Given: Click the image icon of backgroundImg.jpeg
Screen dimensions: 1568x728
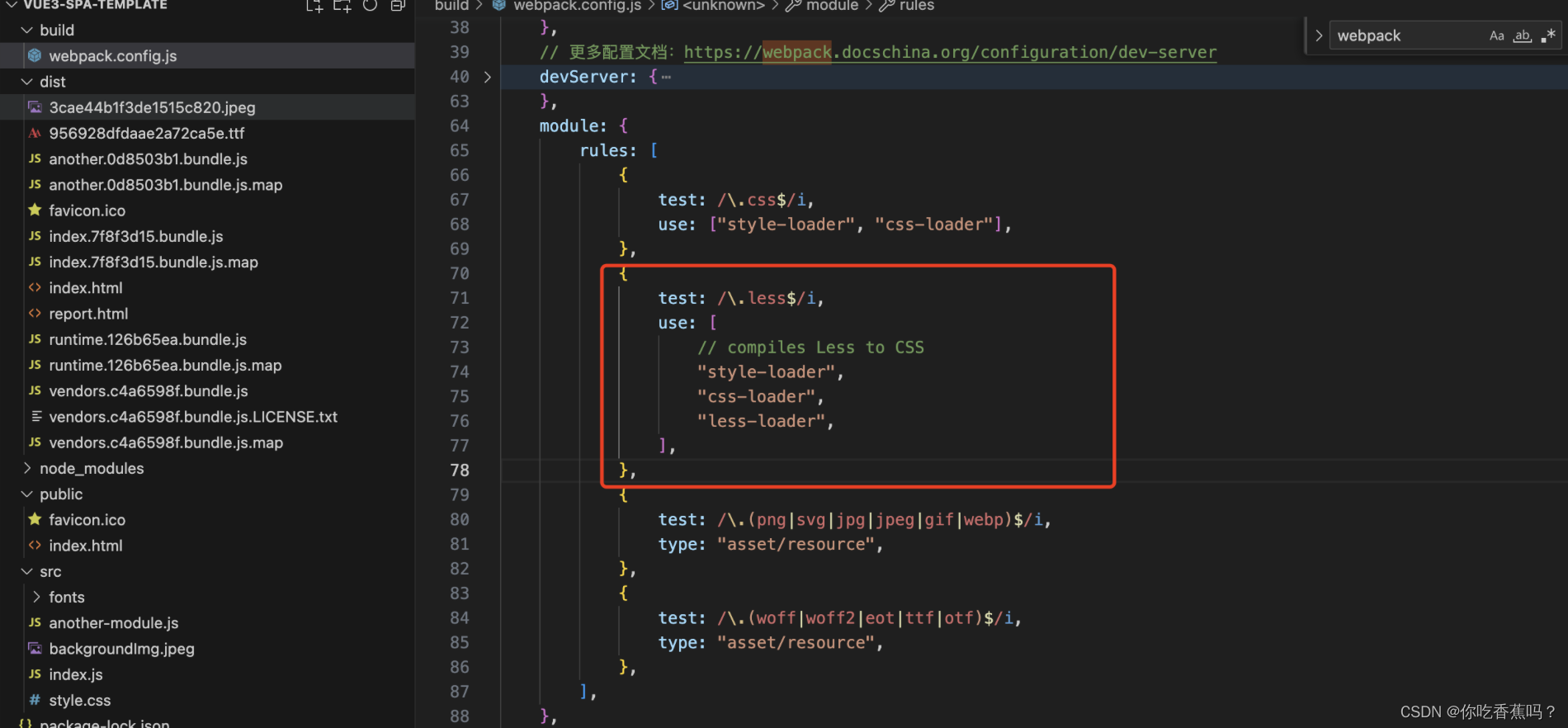Looking at the screenshot, I should coord(35,648).
